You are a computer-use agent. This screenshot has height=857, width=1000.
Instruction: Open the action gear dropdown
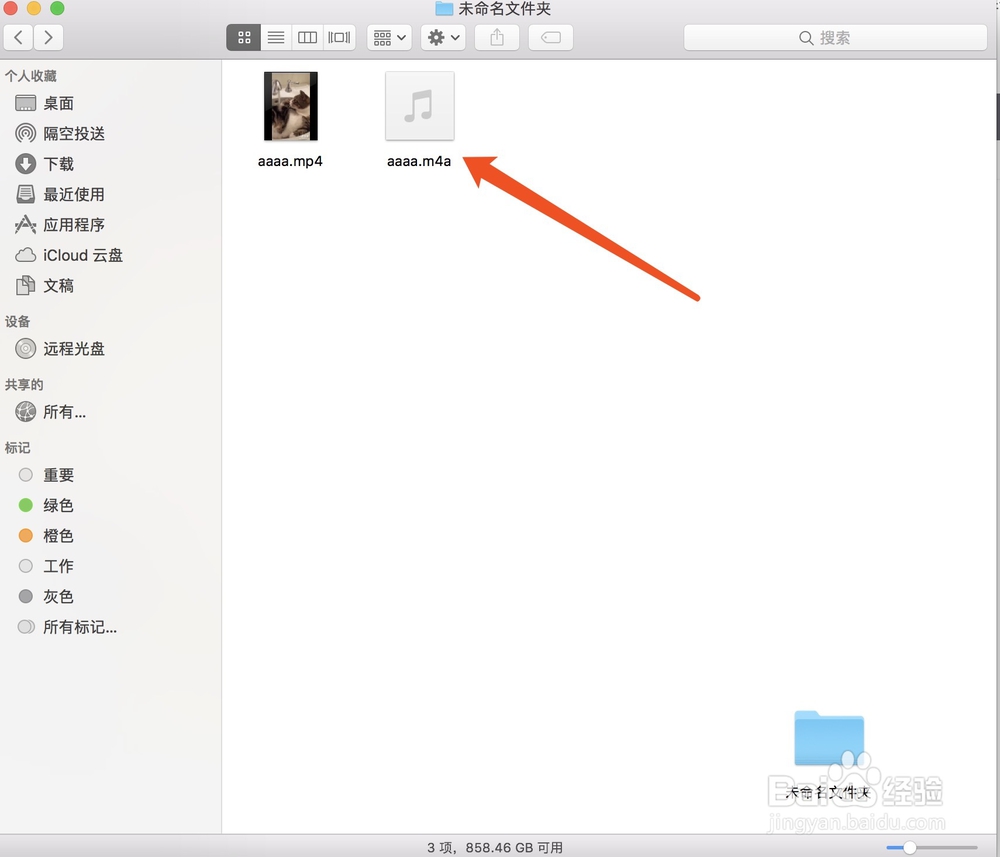pos(442,37)
